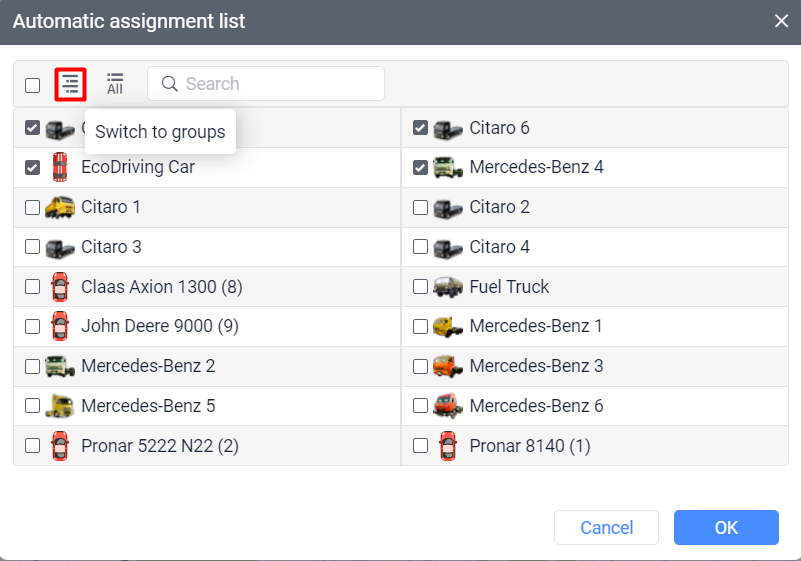Close the Automatic assignment list dialog
Viewport: 801px width, 561px height.
coord(781,21)
